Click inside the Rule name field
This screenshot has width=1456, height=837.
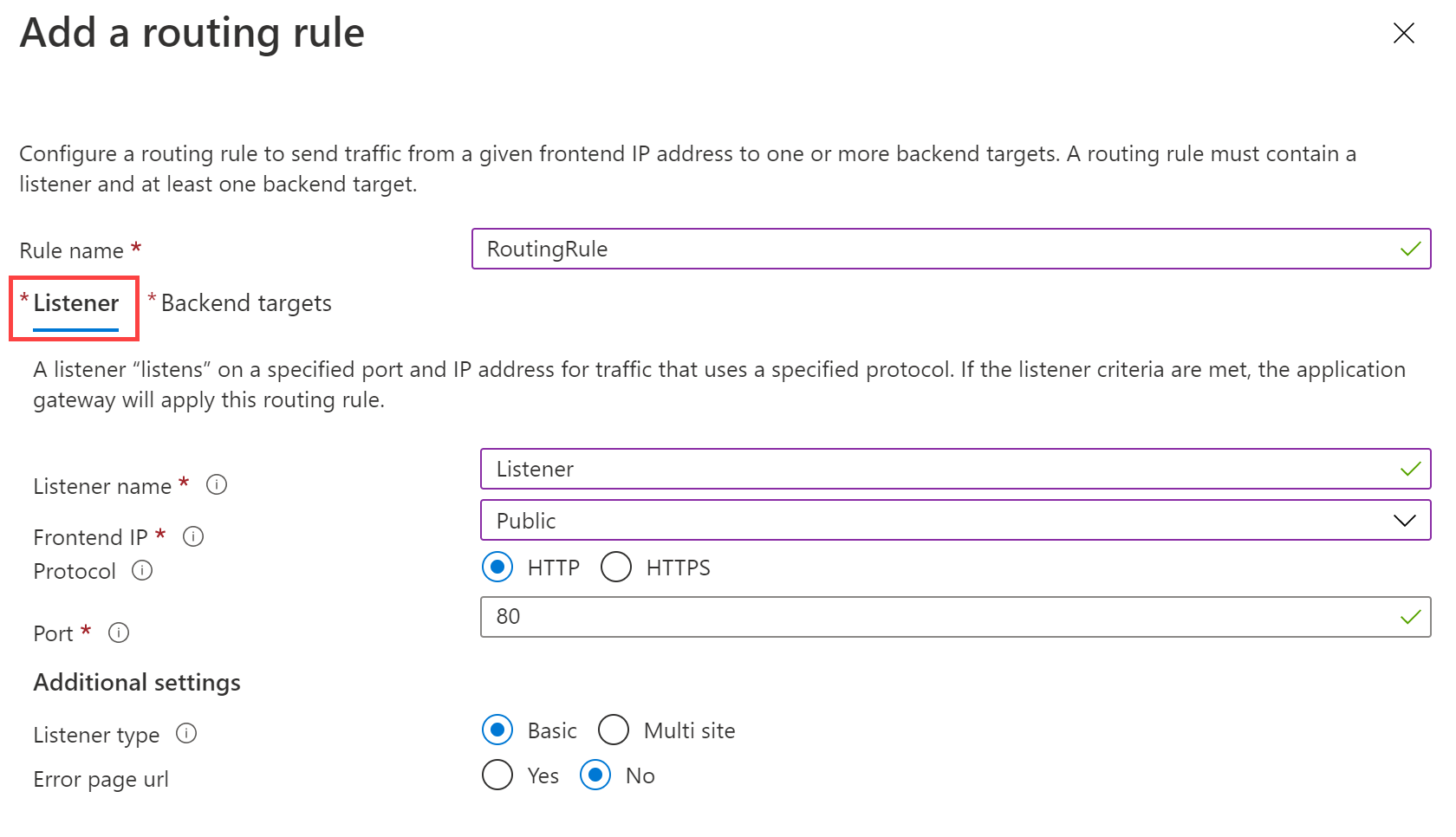click(x=867, y=249)
